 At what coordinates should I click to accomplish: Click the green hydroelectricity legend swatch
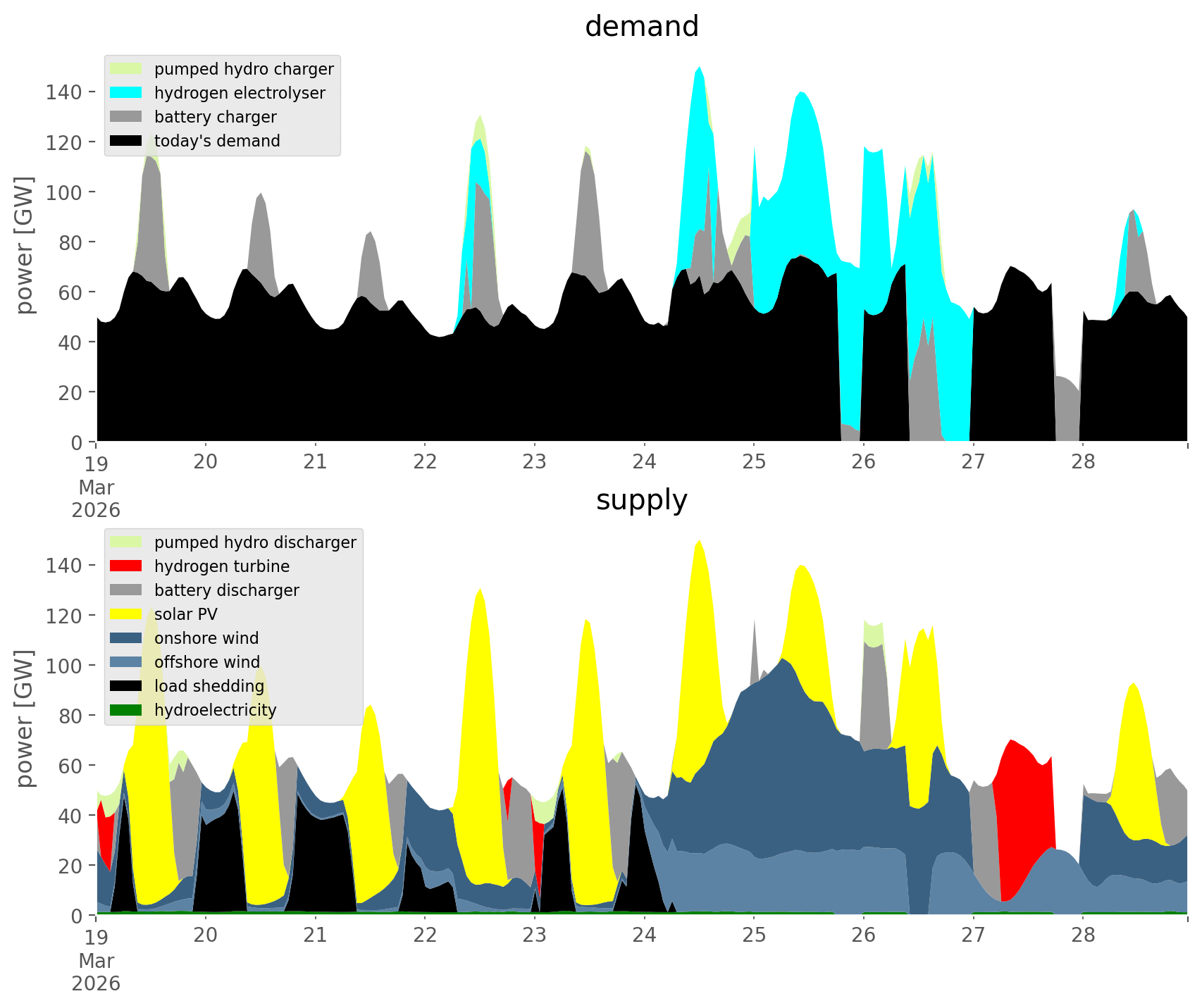(126, 710)
